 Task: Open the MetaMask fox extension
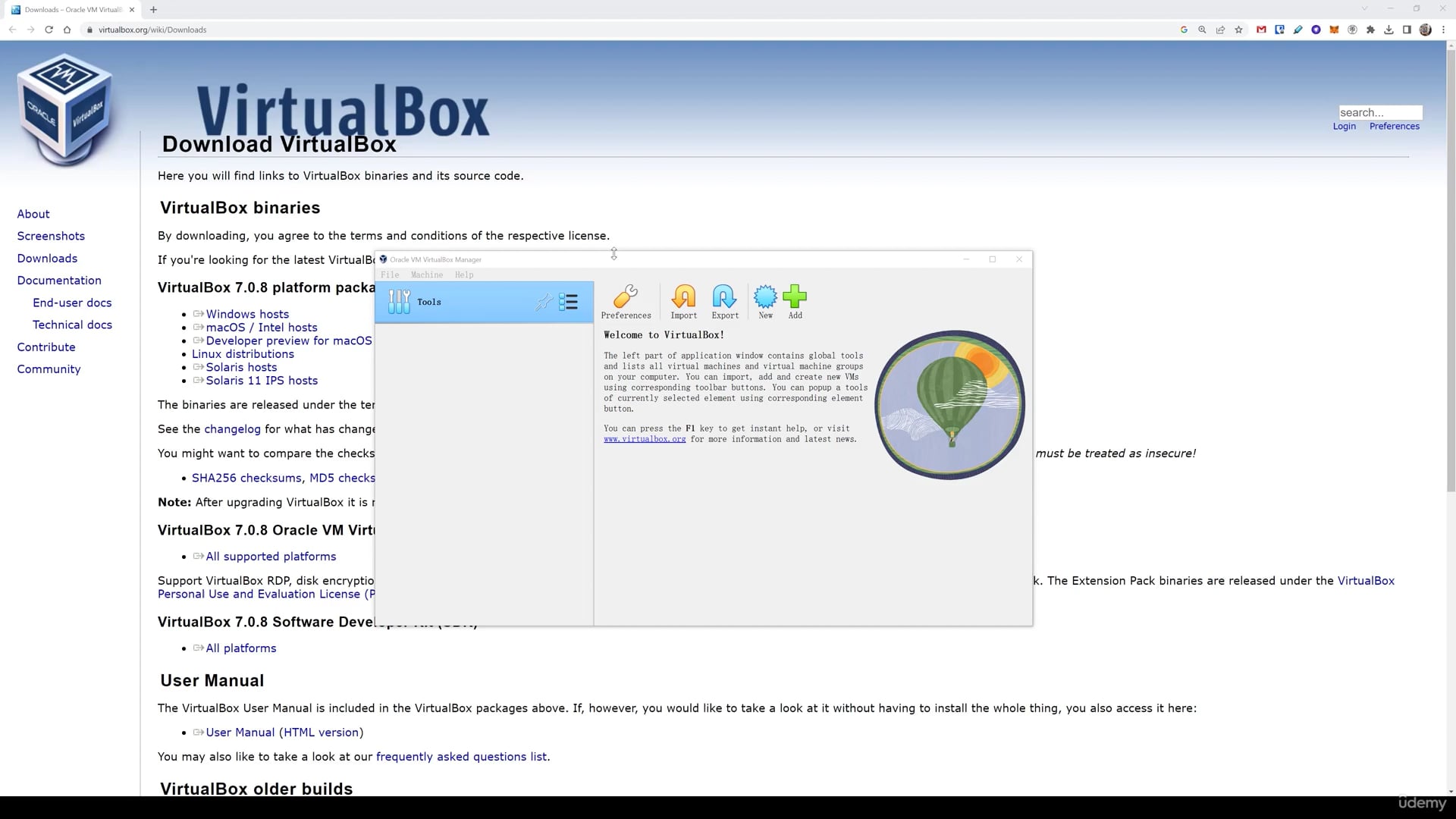point(1334,30)
